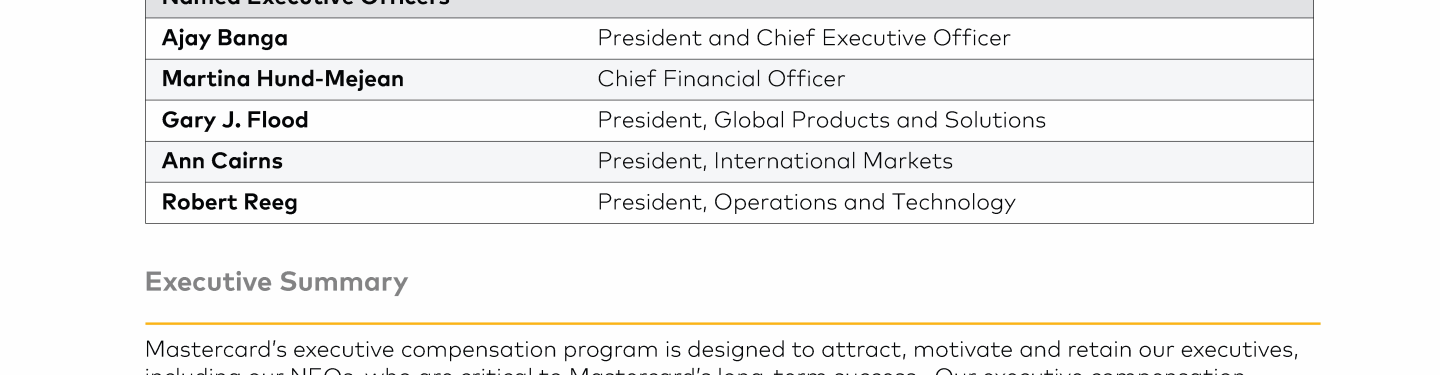Click the Chief Financial Officer text
Image resolution: width=1440 pixels, height=375 pixels.
tap(721, 79)
